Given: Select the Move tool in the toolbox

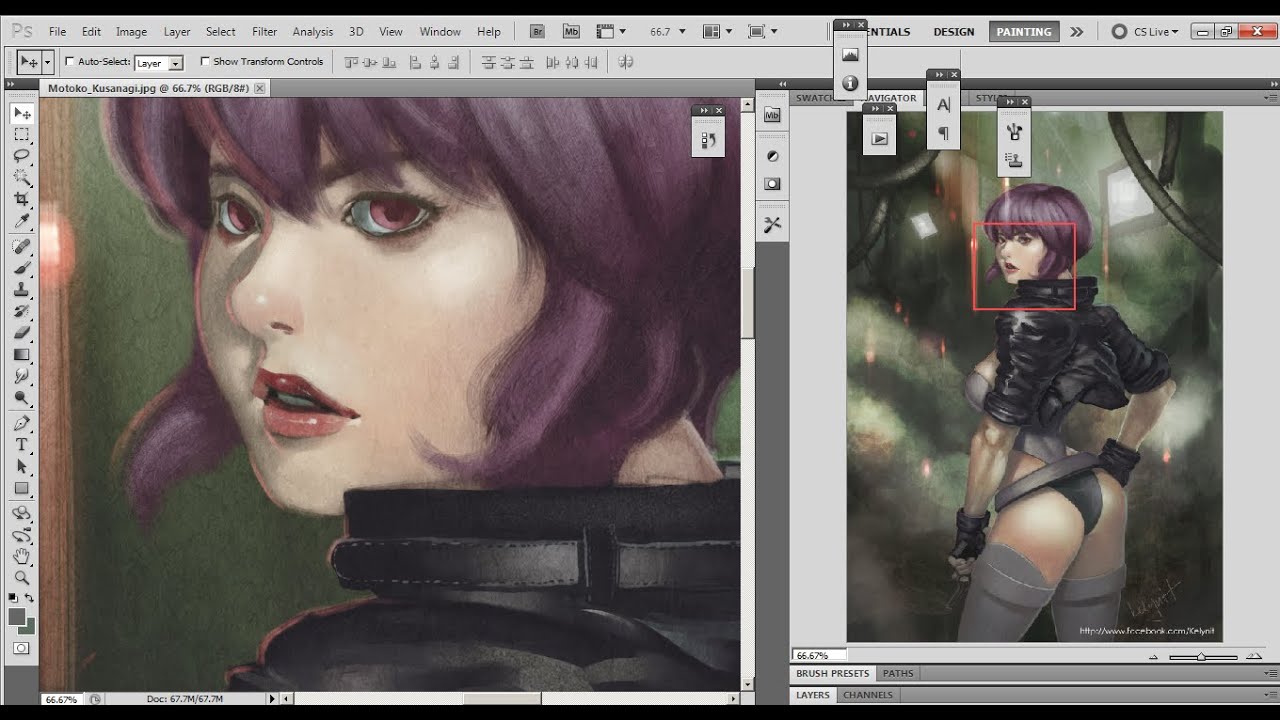Looking at the screenshot, I should click(21, 113).
